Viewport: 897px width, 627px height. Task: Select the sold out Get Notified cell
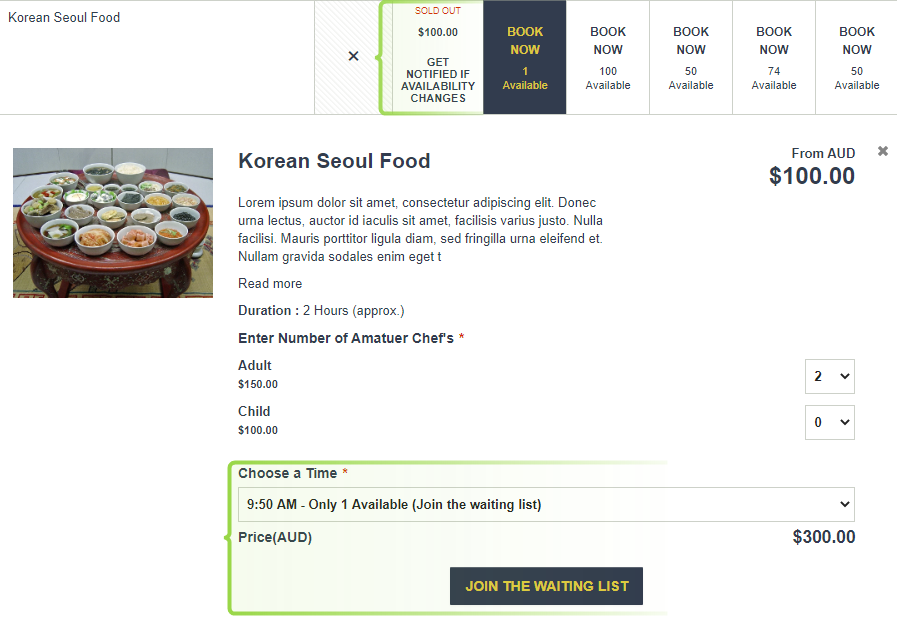coord(438,57)
